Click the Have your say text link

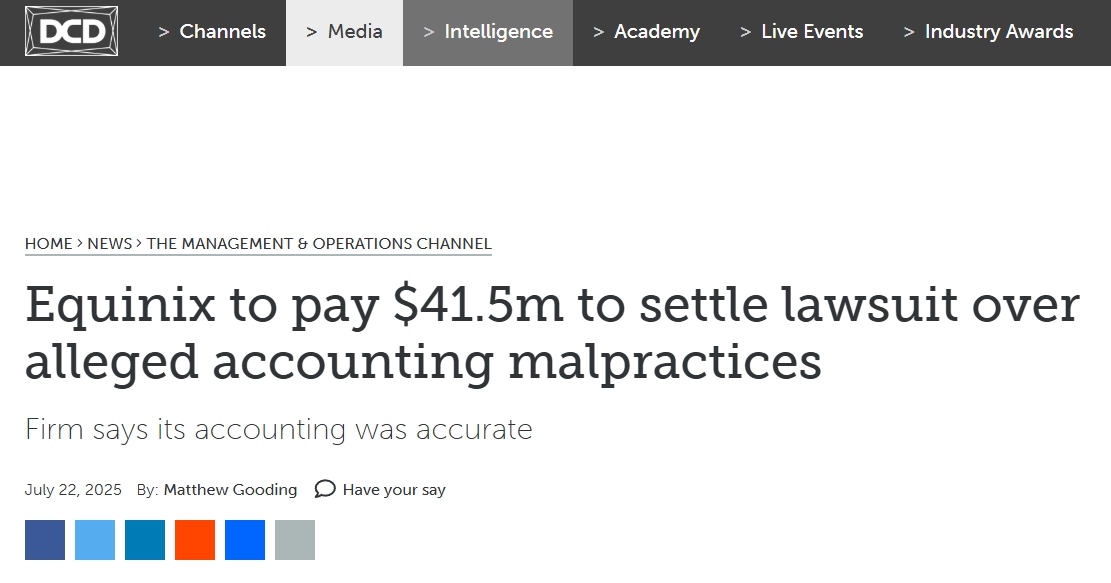click(394, 489)
